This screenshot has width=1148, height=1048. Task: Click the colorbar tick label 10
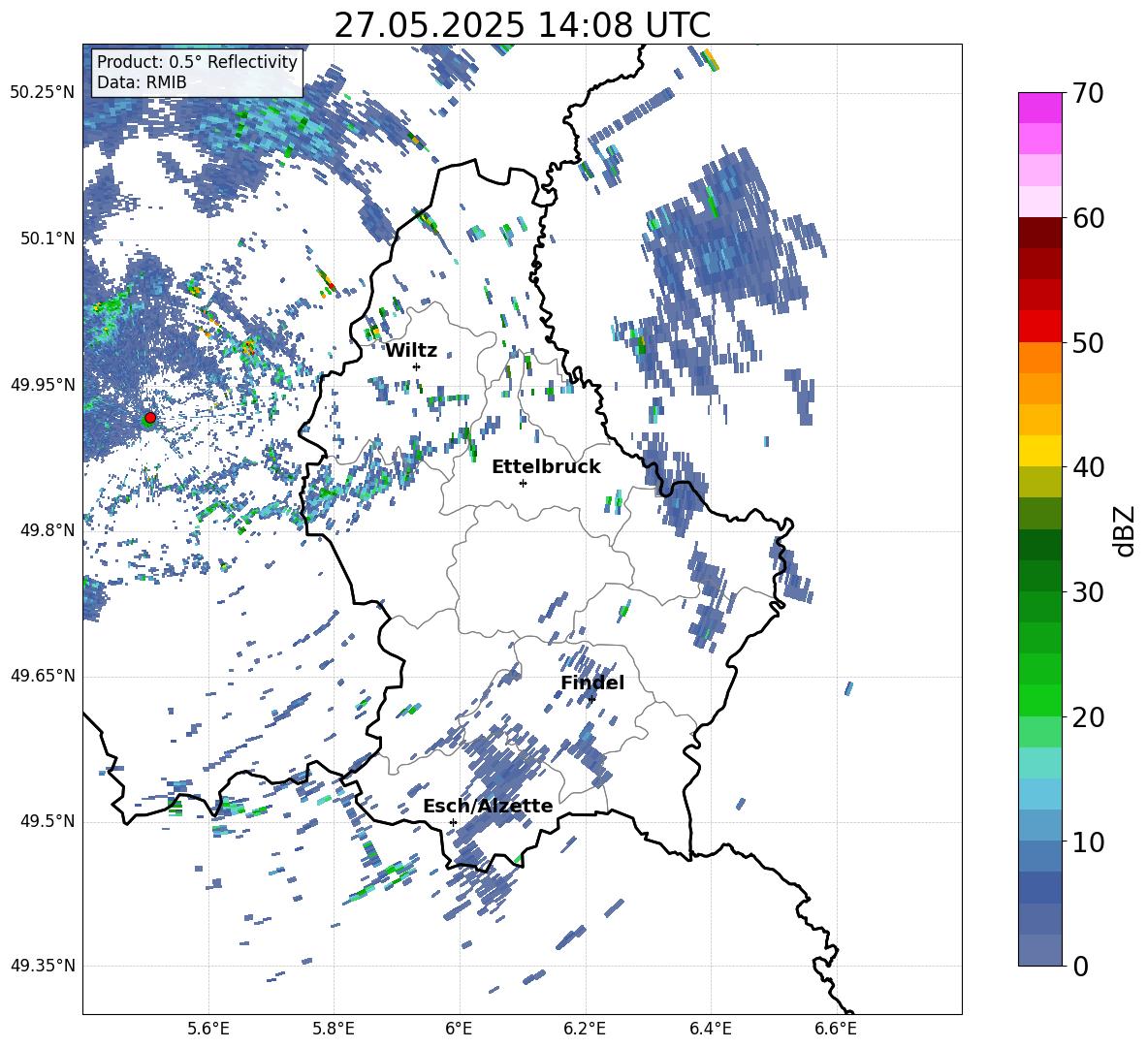point(1089,842)
